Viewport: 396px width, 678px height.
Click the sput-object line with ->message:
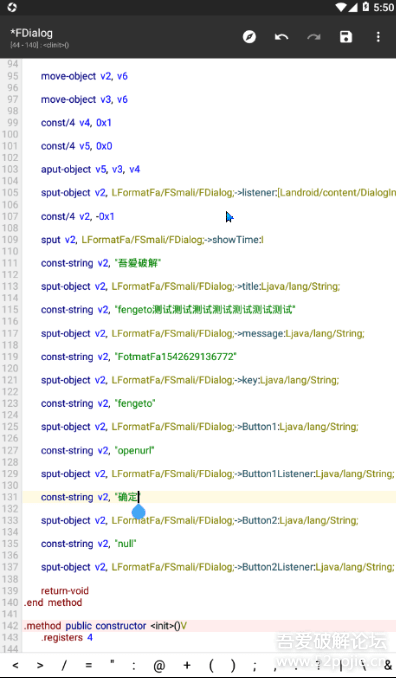pos(203,333)
